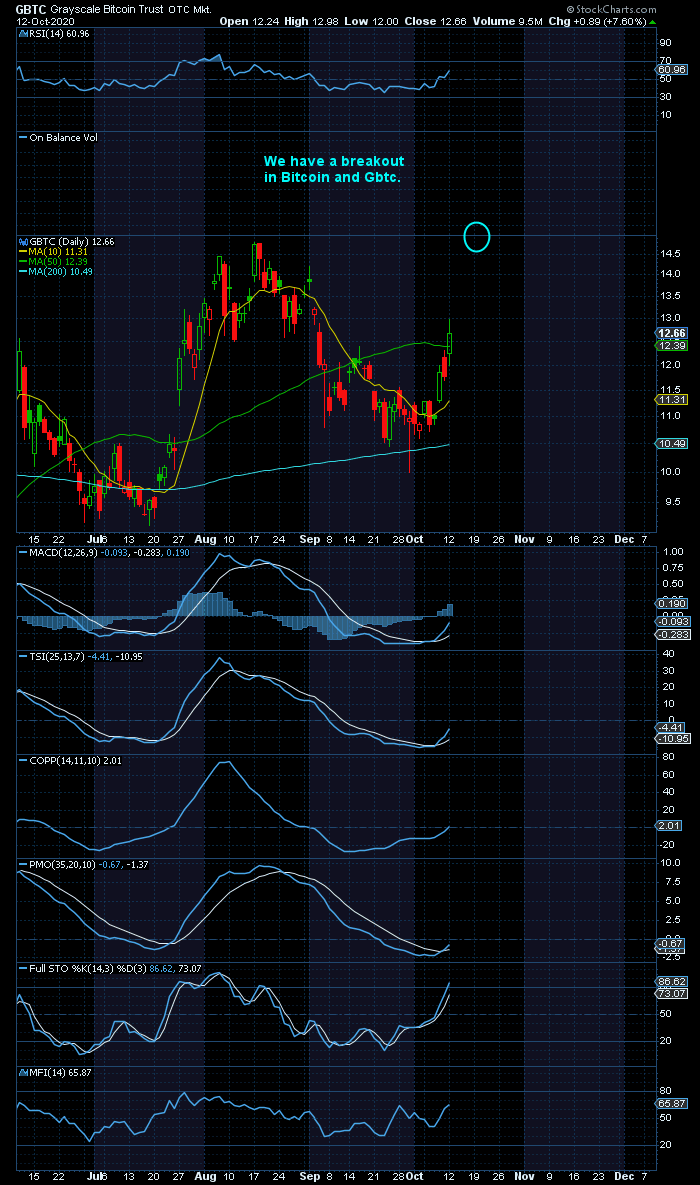Click the 73.07 stochastic %D value tag
This screenshot has width=700, height=1185.
(672, 994)
